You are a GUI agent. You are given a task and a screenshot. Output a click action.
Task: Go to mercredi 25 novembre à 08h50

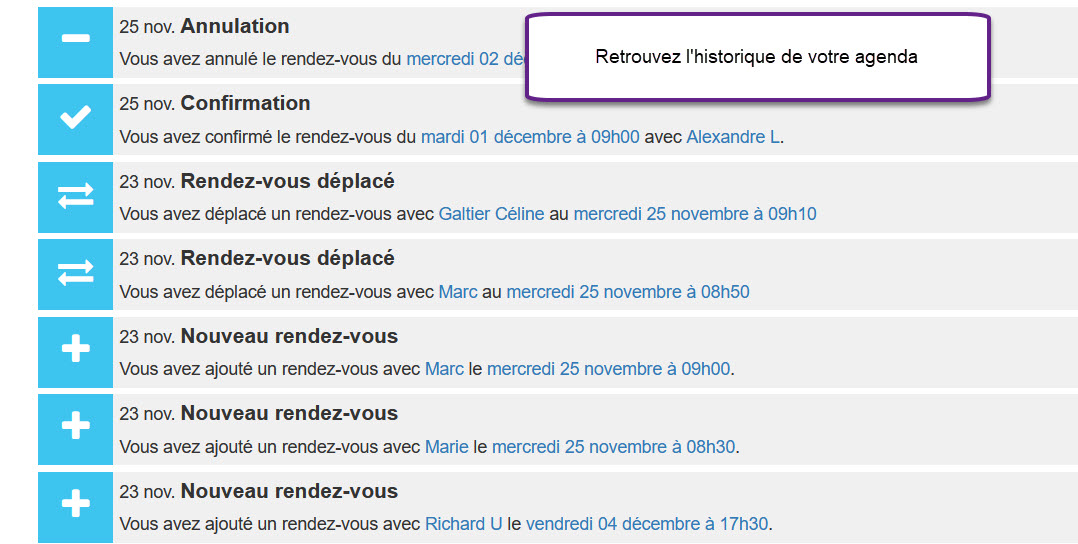click(x=628, y=292)
